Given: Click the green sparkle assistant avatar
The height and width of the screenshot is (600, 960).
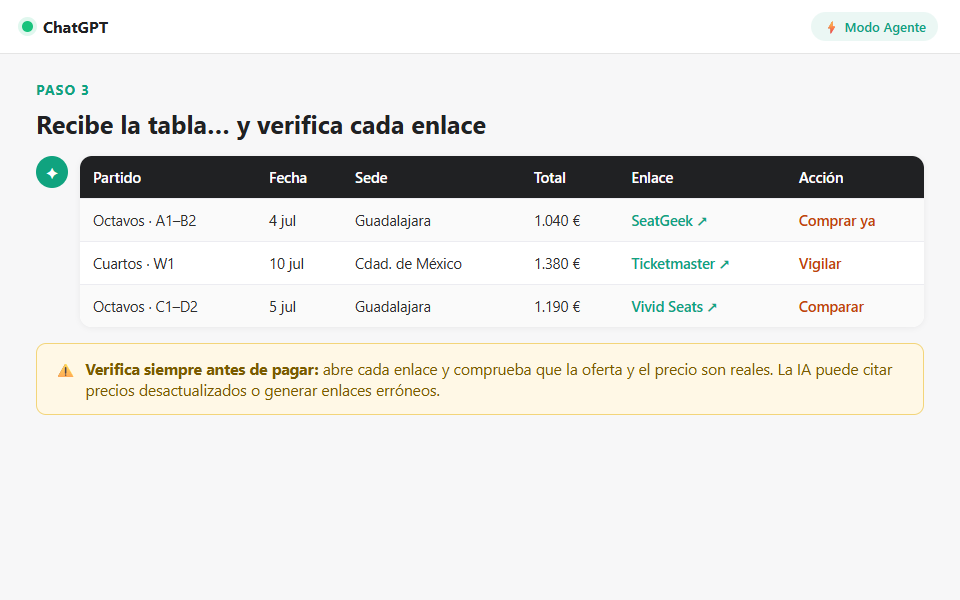Looking at the screenshot, I should 52,172.
